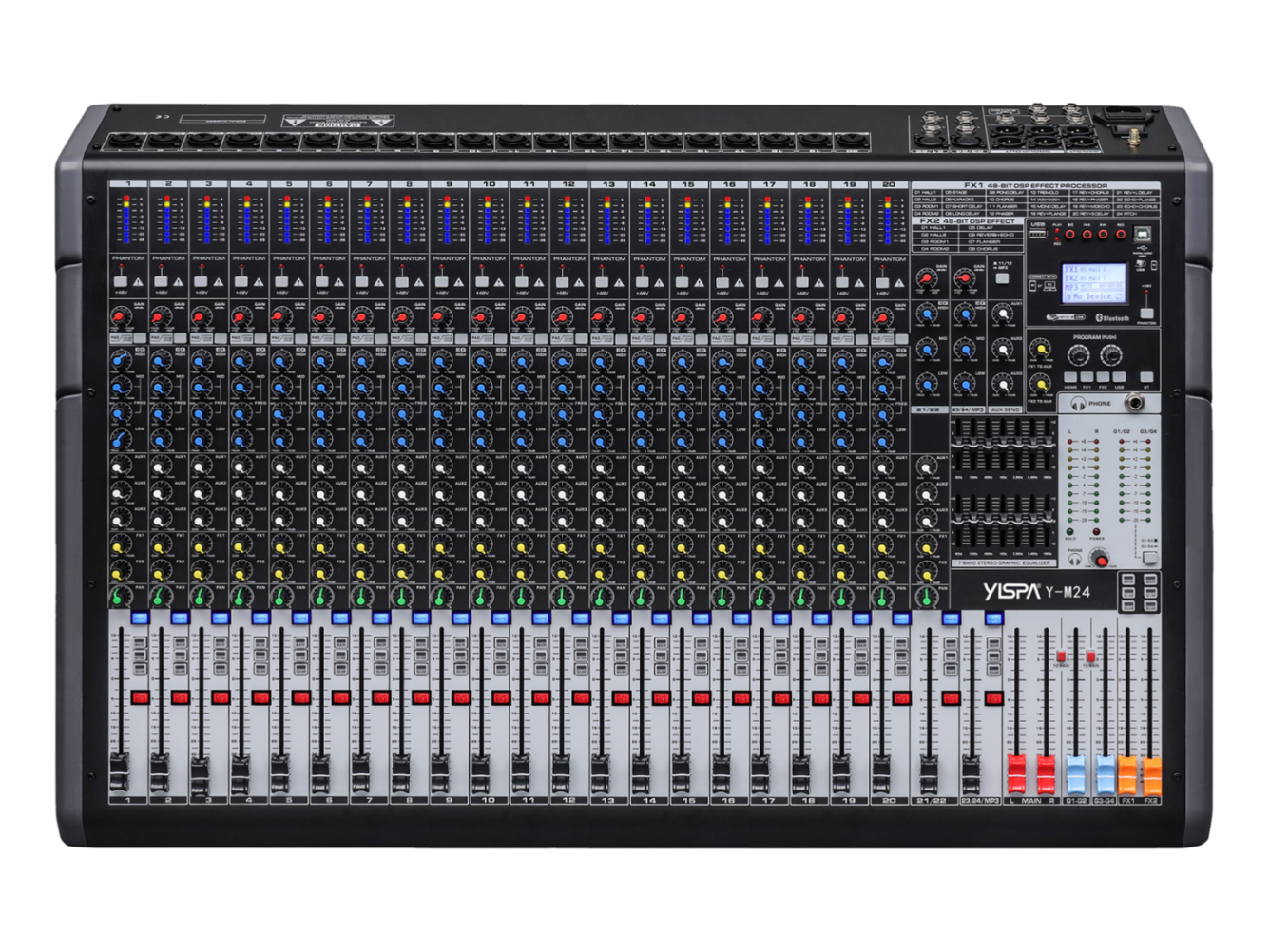
Task: Toggle the master PHANTOM switch beside the LCD
Action: tap(1147, 313)
